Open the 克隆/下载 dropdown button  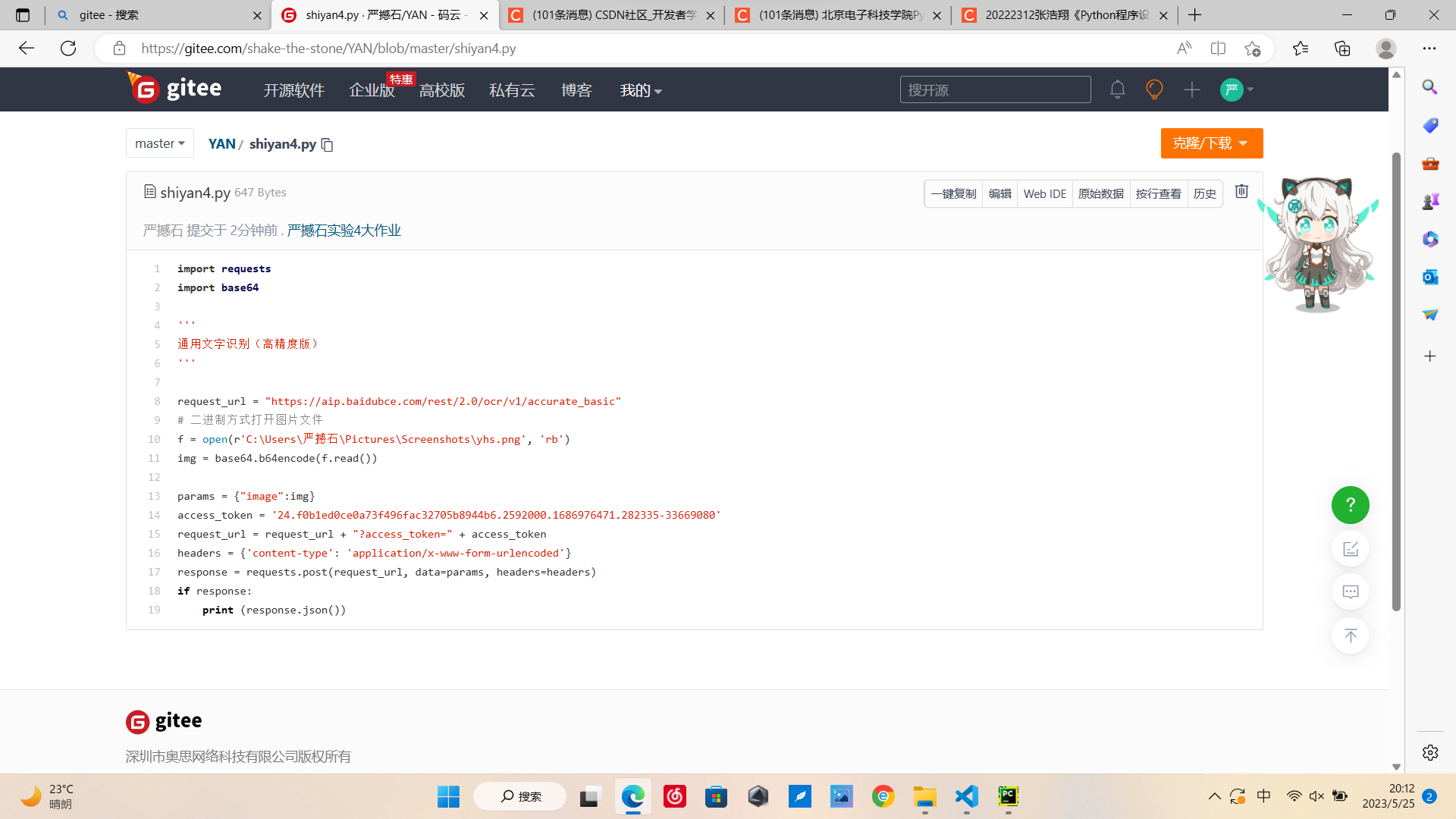tap(1211, 143)
